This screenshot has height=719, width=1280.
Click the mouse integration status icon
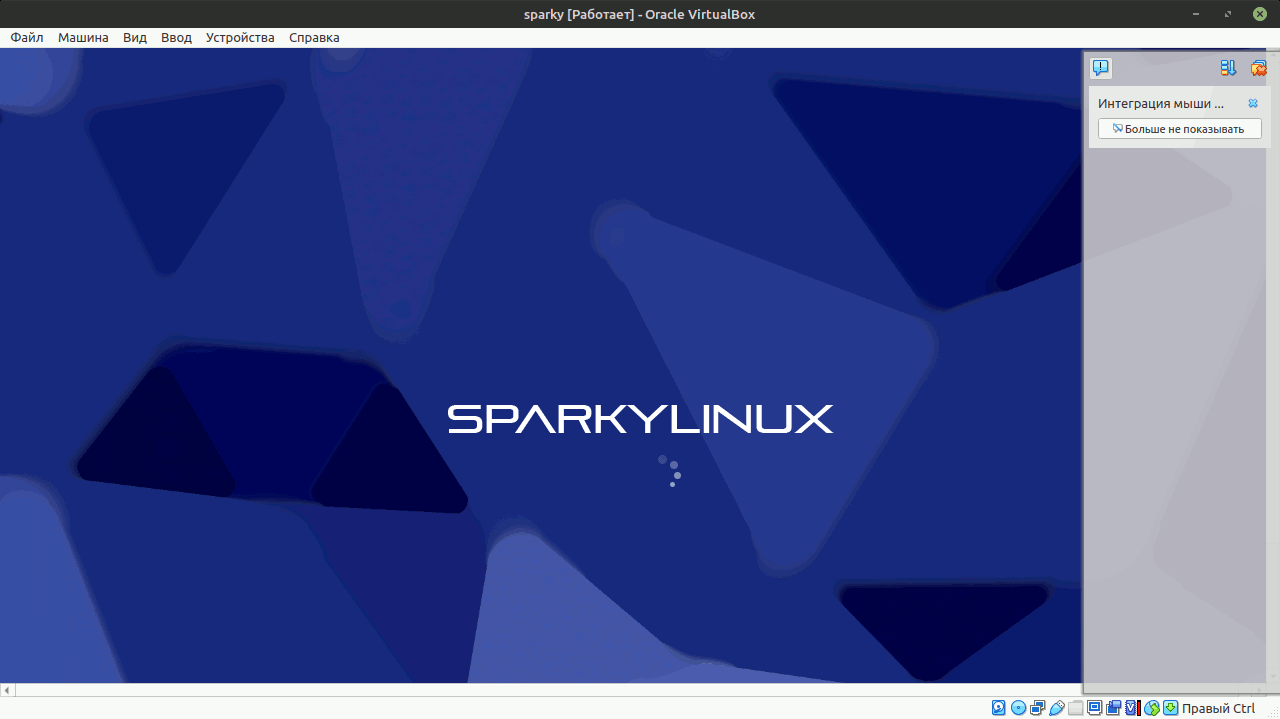[1152, 708]
